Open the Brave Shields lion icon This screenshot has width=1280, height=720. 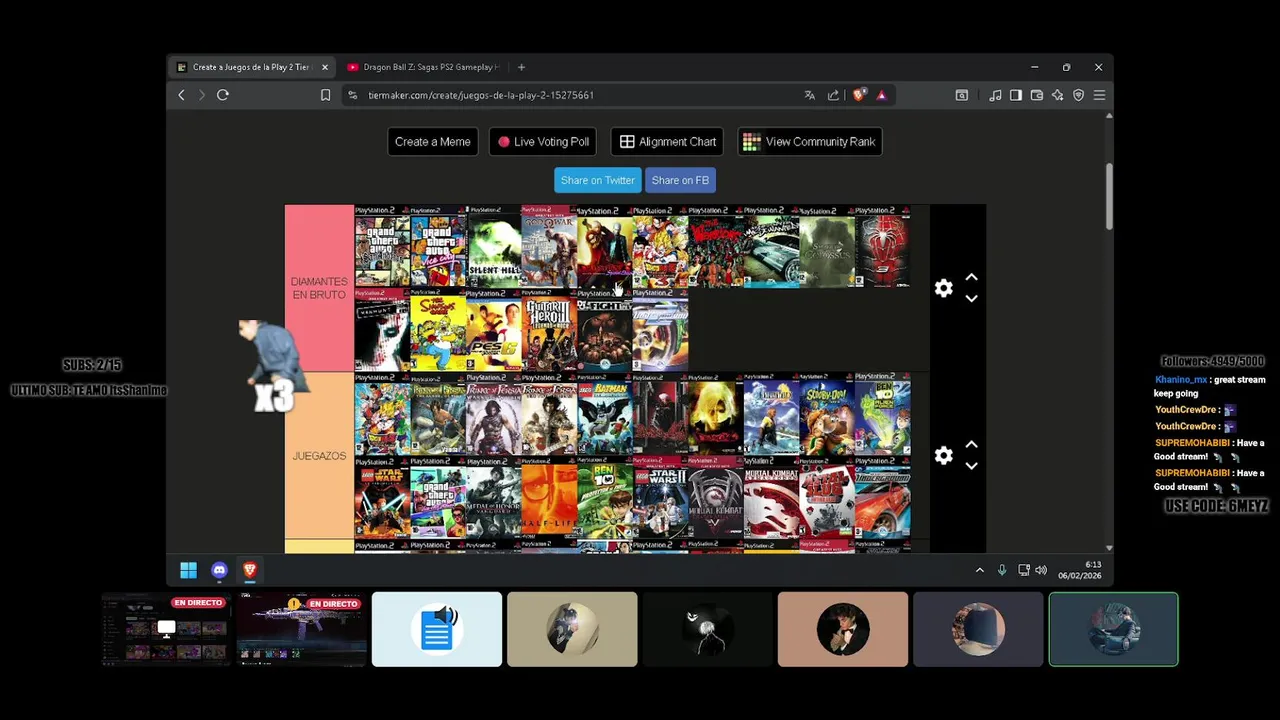858,95
